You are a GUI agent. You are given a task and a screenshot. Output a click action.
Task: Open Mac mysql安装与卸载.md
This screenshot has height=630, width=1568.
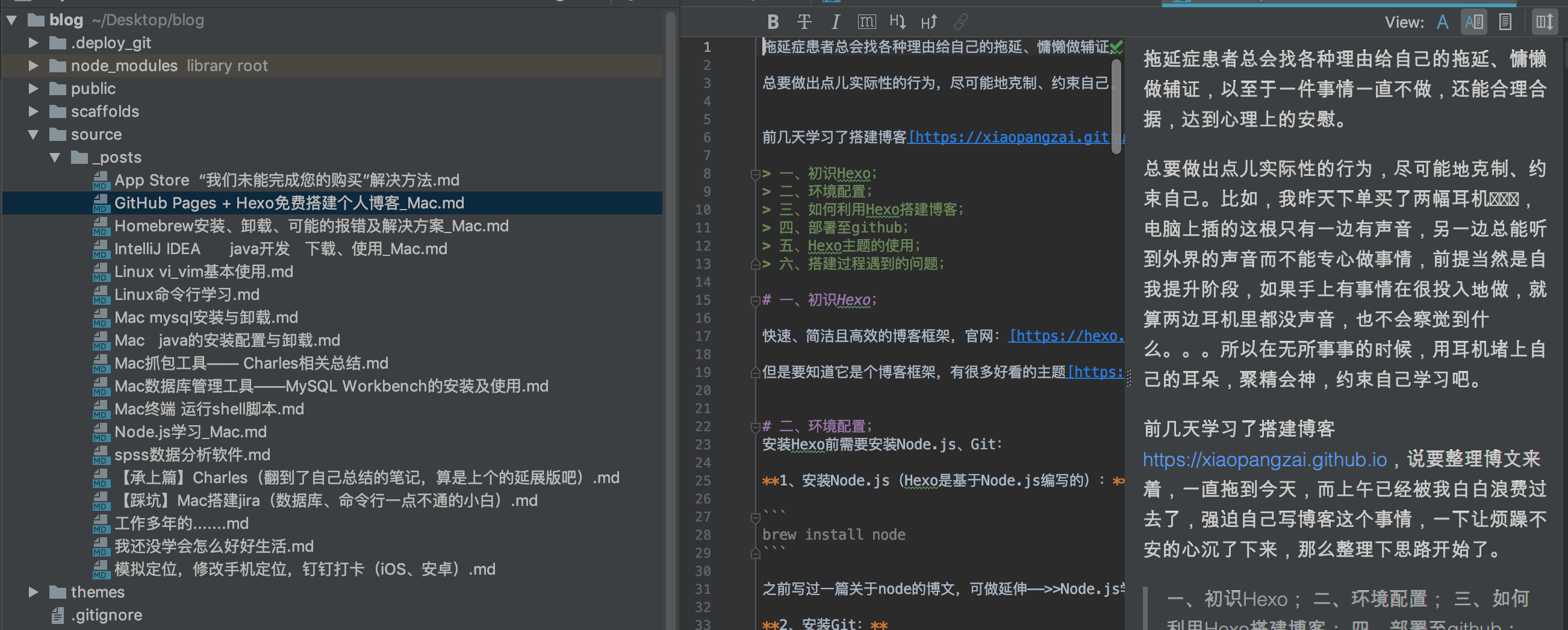coord(207,318)
